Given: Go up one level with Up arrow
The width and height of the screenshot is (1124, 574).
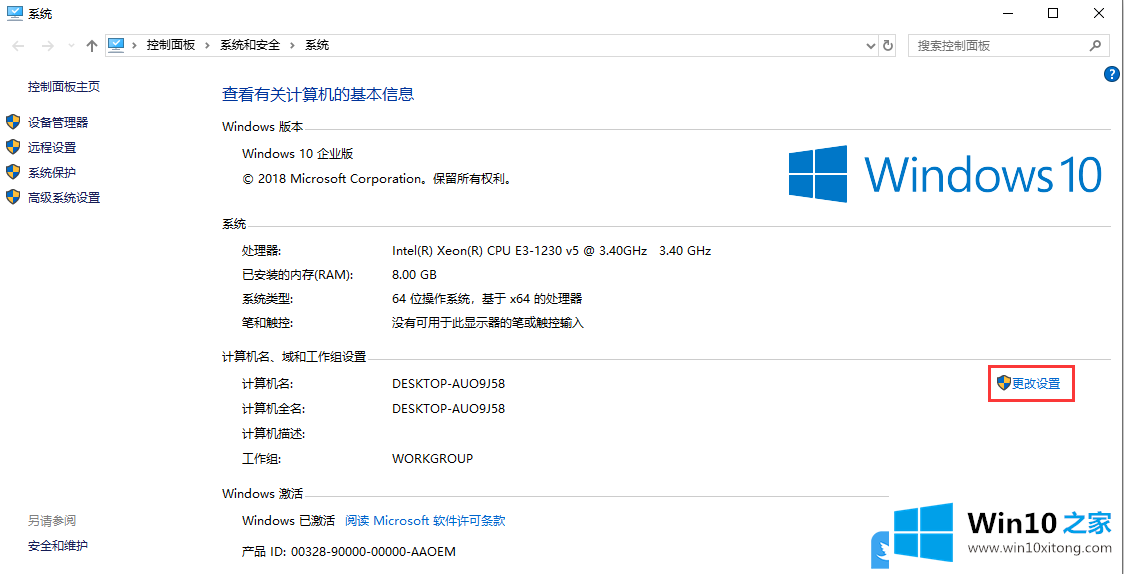Looking at the screenshot, I should (x=91, y=46).
